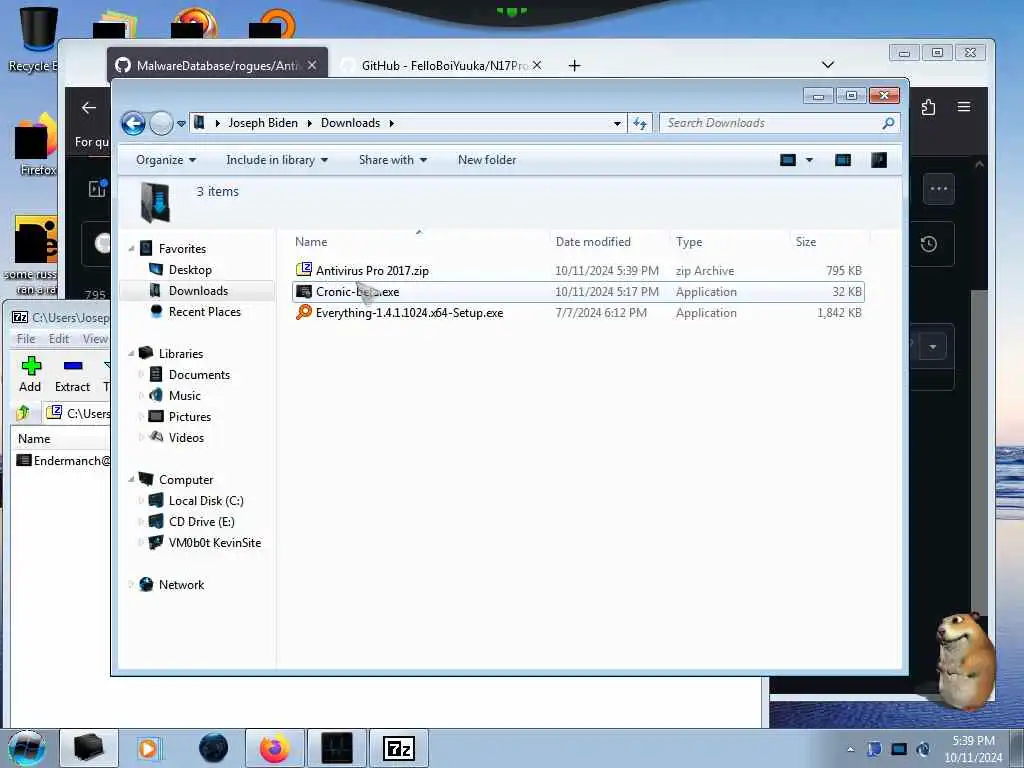This screenshot has width=1024, height=768.
Task: Open the Organize menu
Action: (166, 160)
